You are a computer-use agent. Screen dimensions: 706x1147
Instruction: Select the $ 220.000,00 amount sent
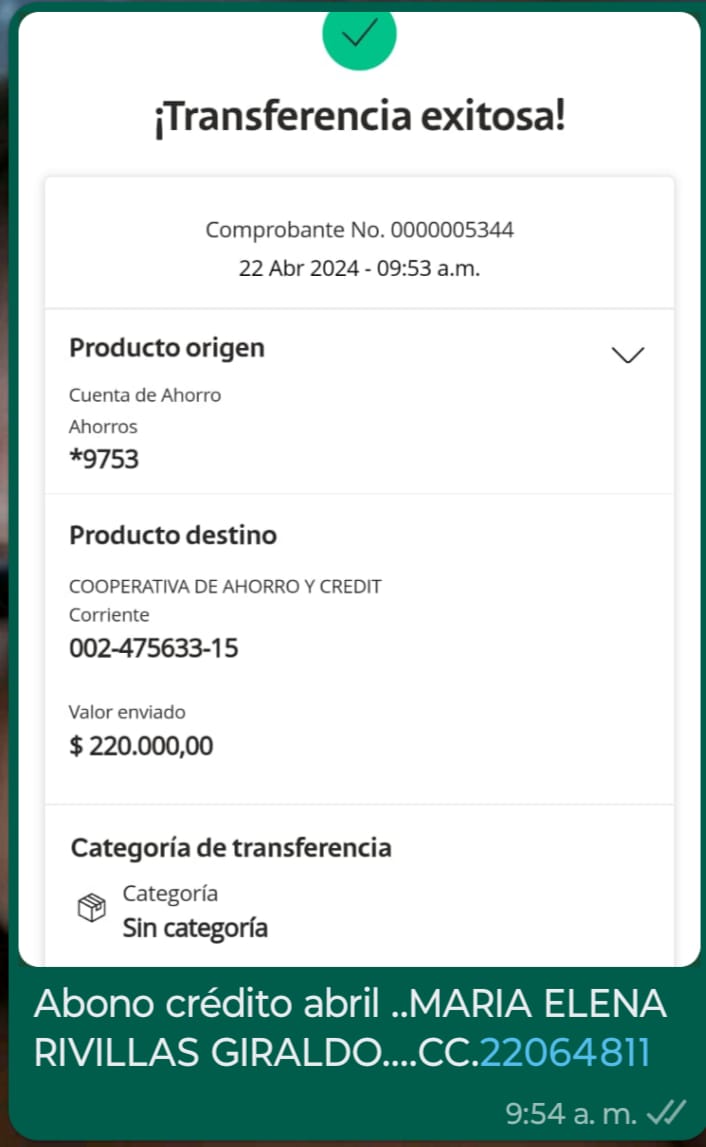tap(141, 746)
